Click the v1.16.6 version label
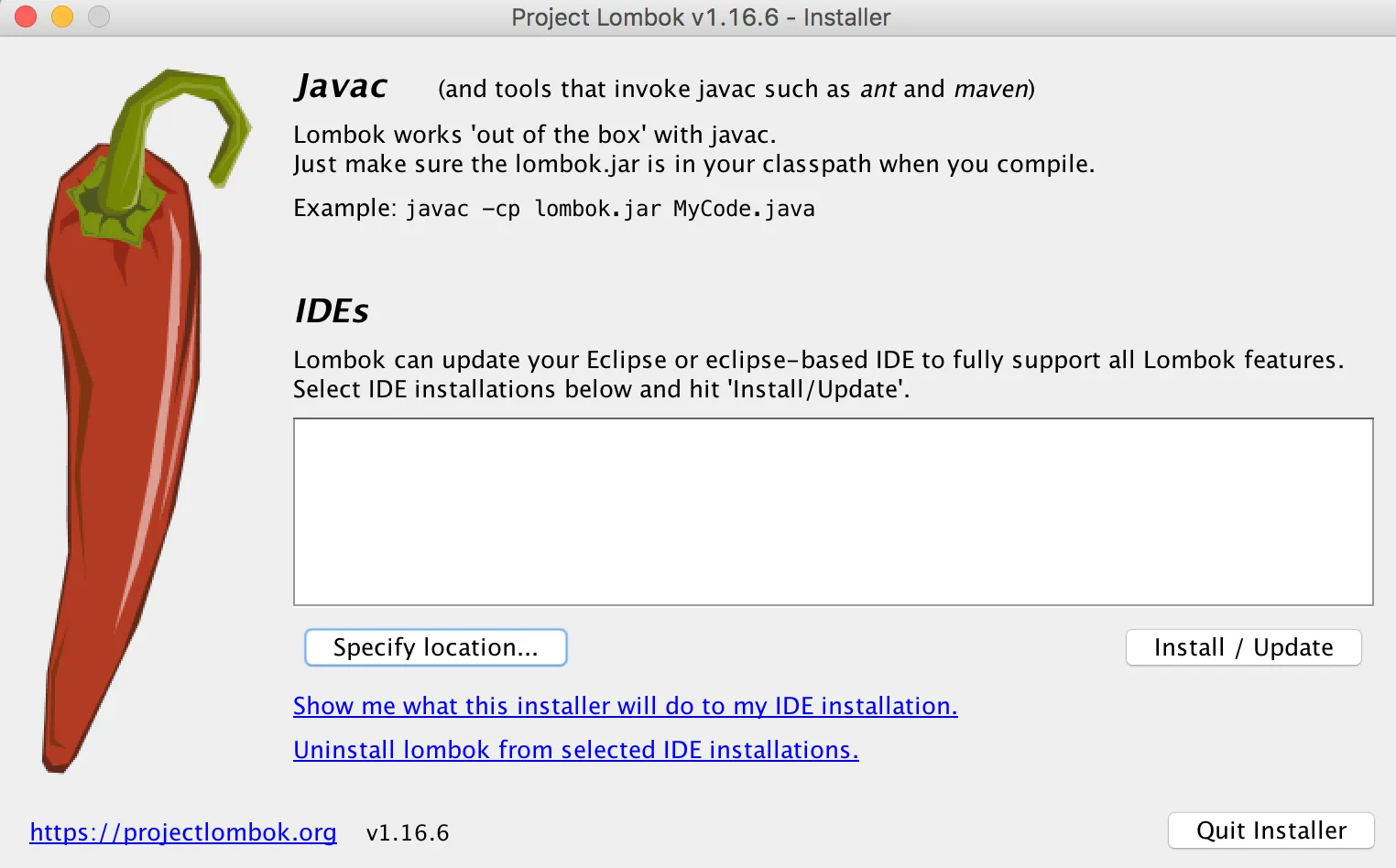Screen dimensions: 1396x868 pos(408,833)
